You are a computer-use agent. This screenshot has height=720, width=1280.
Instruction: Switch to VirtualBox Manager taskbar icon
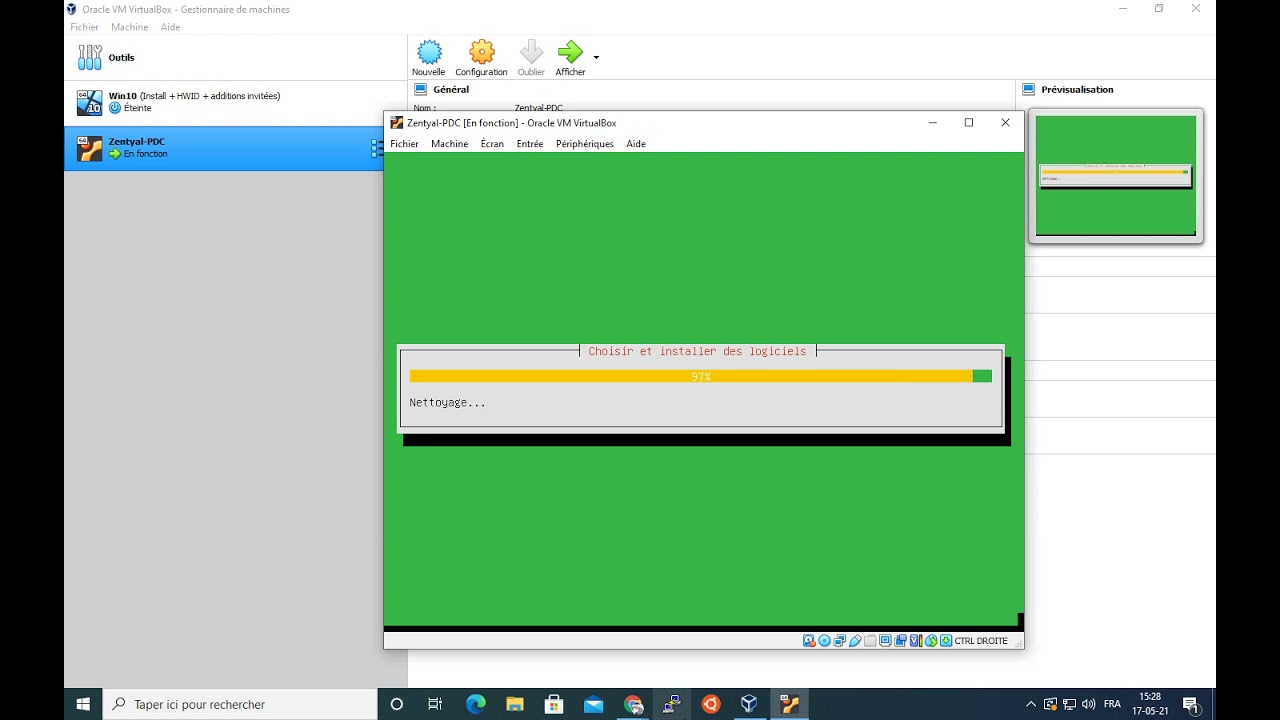(x=750, y=704)
